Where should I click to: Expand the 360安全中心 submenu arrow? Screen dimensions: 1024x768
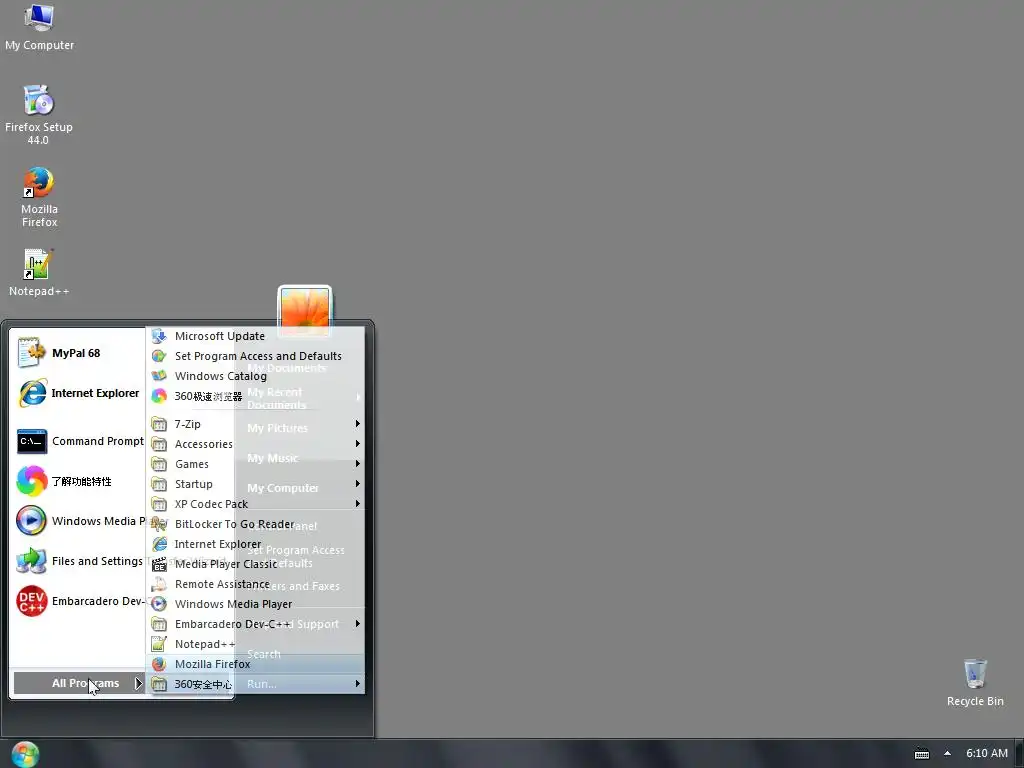pos(357,684)
